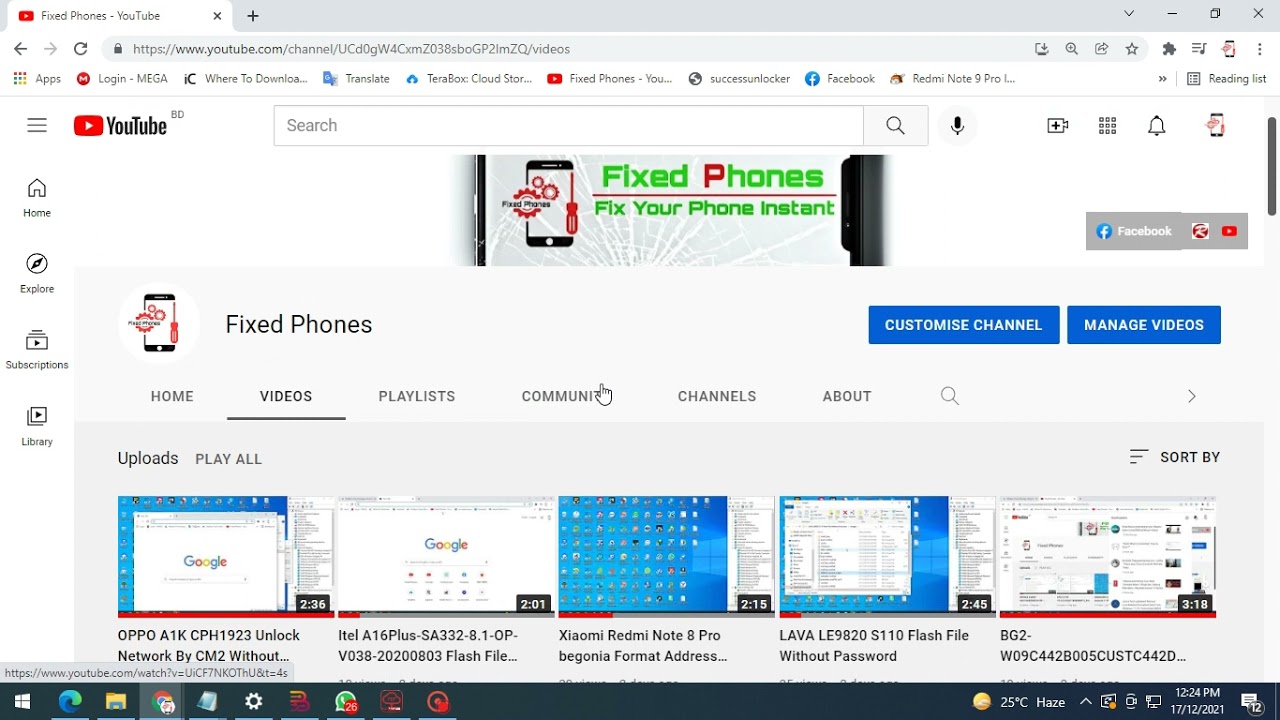Open Subscriptions in the sidebar
1280x720 pixels.
tap(37, 350)
